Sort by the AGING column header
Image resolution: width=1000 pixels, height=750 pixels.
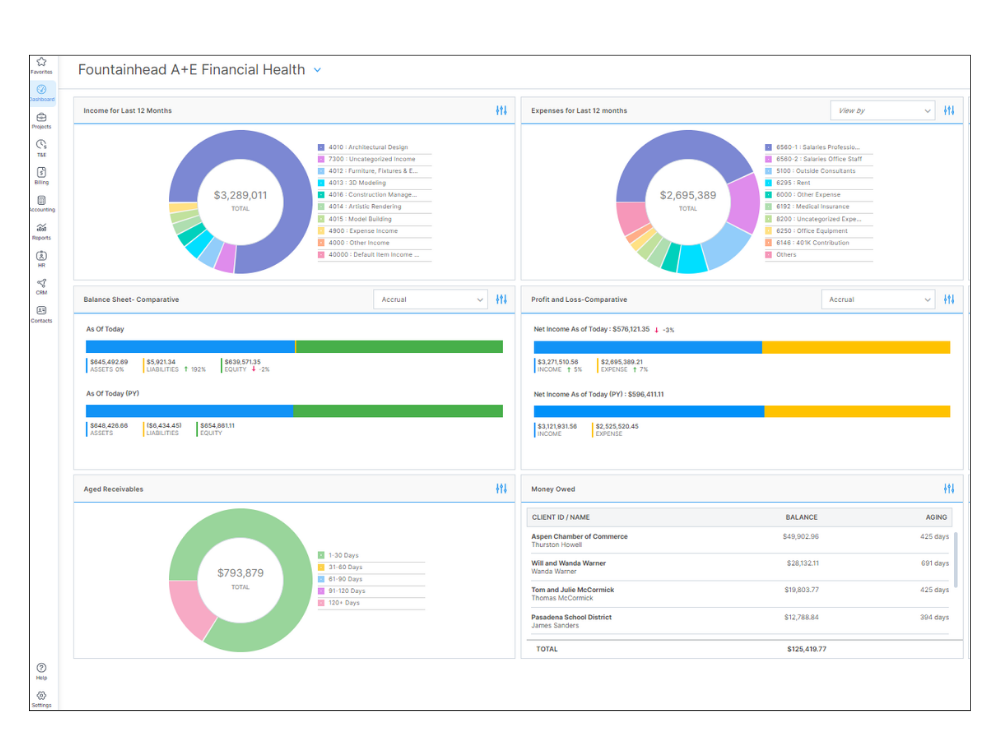pos(936,517)
